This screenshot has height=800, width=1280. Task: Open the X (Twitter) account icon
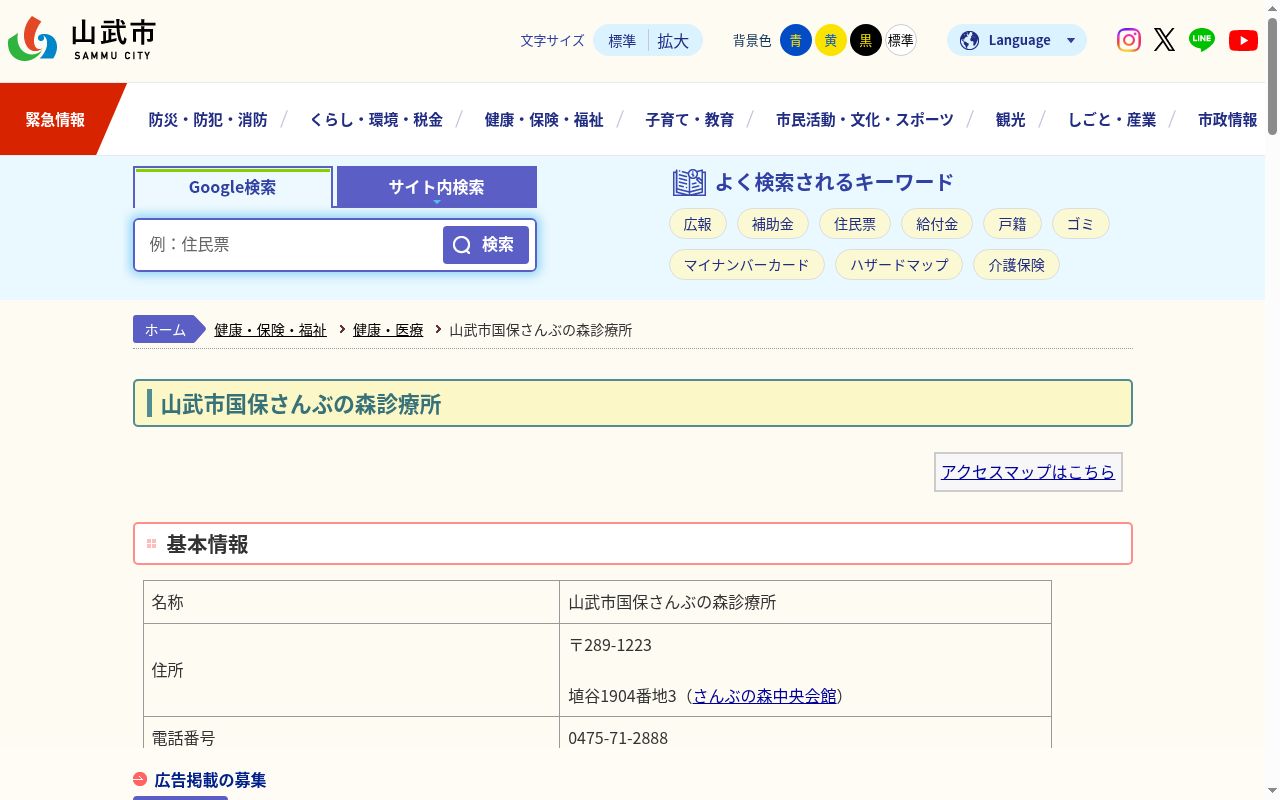pos(1164,40)
